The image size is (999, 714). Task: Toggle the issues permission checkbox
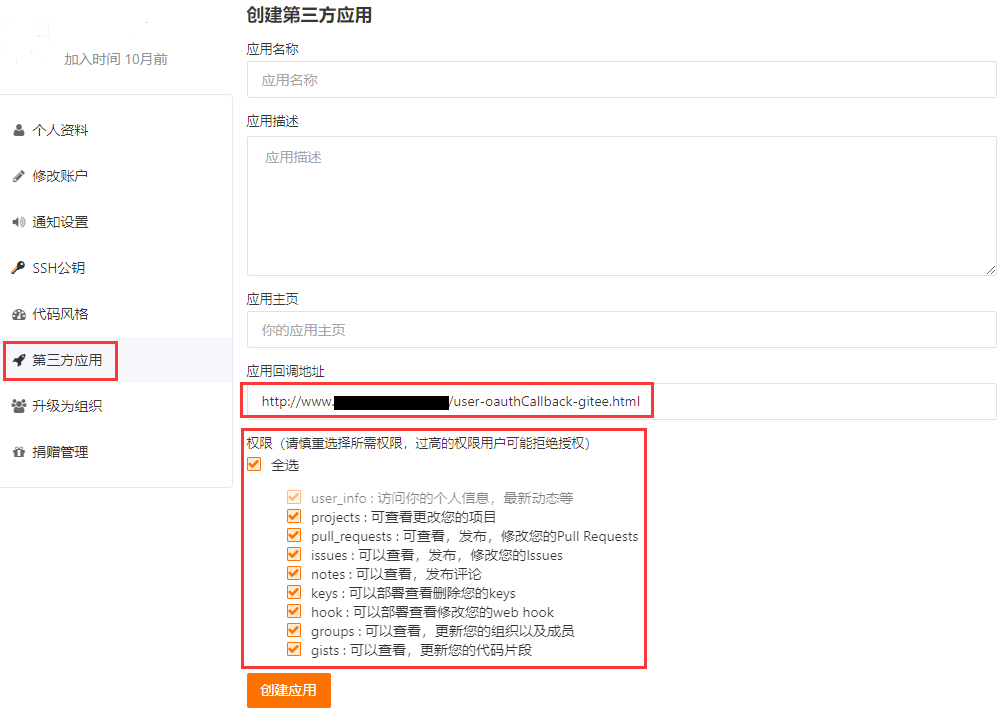pyautogui.click(x=294, y=554)
